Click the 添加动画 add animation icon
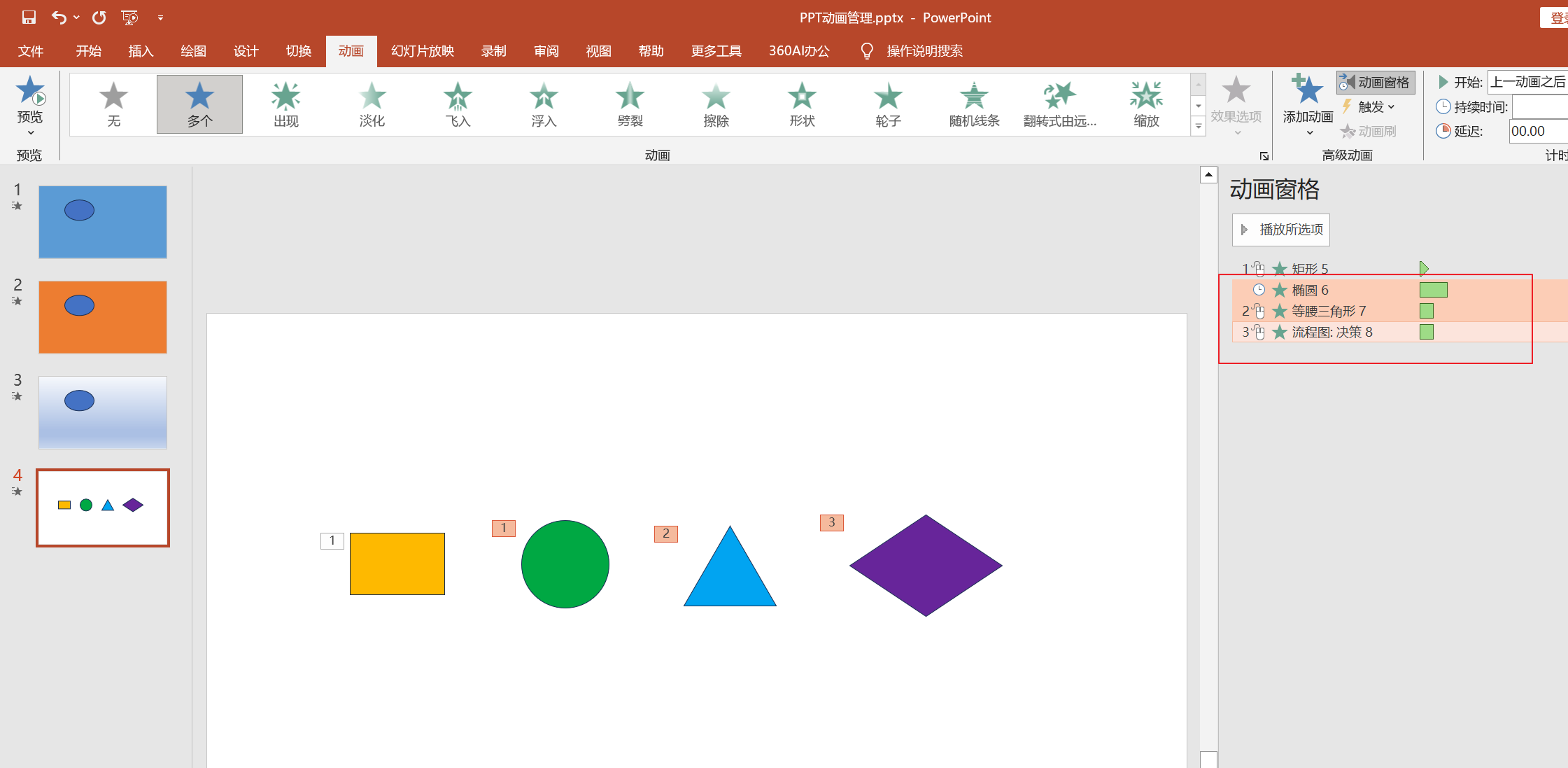Screen dimensions: 1568x768 1307,91
